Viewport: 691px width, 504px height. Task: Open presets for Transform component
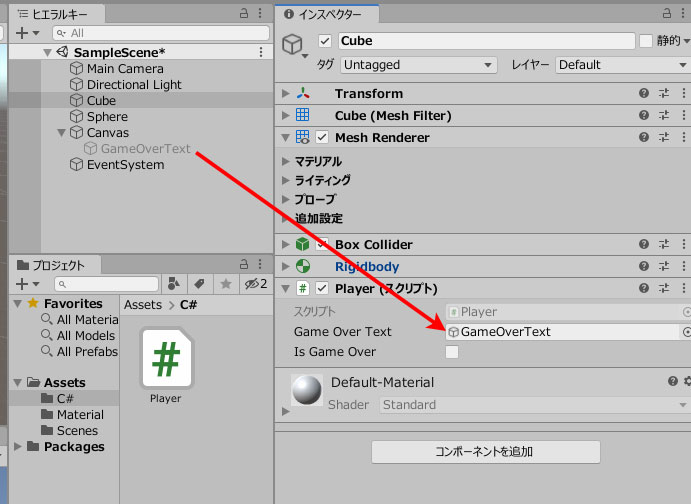pos(664,93)
